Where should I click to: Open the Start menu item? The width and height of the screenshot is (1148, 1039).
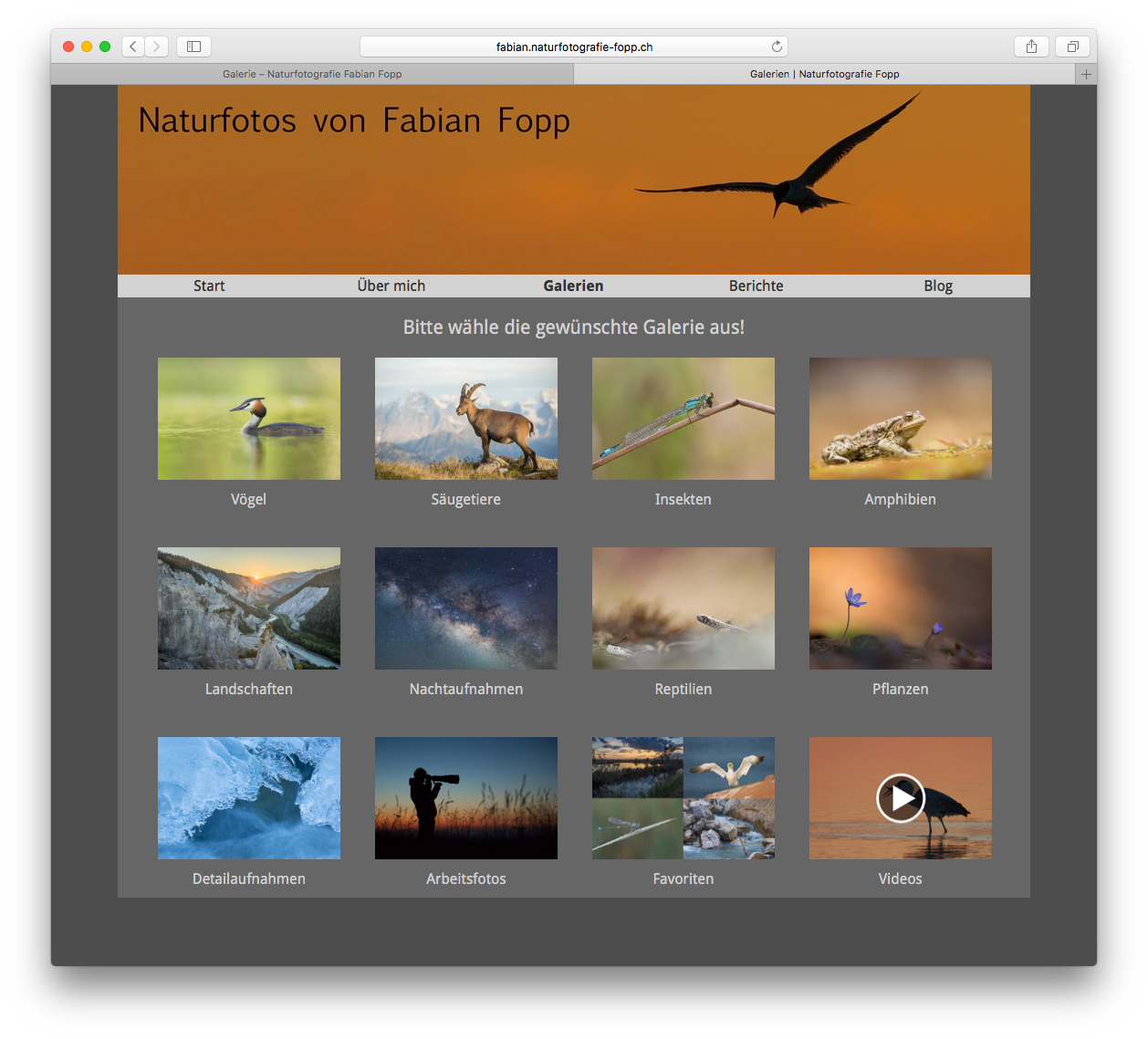(x=209, y=286)
